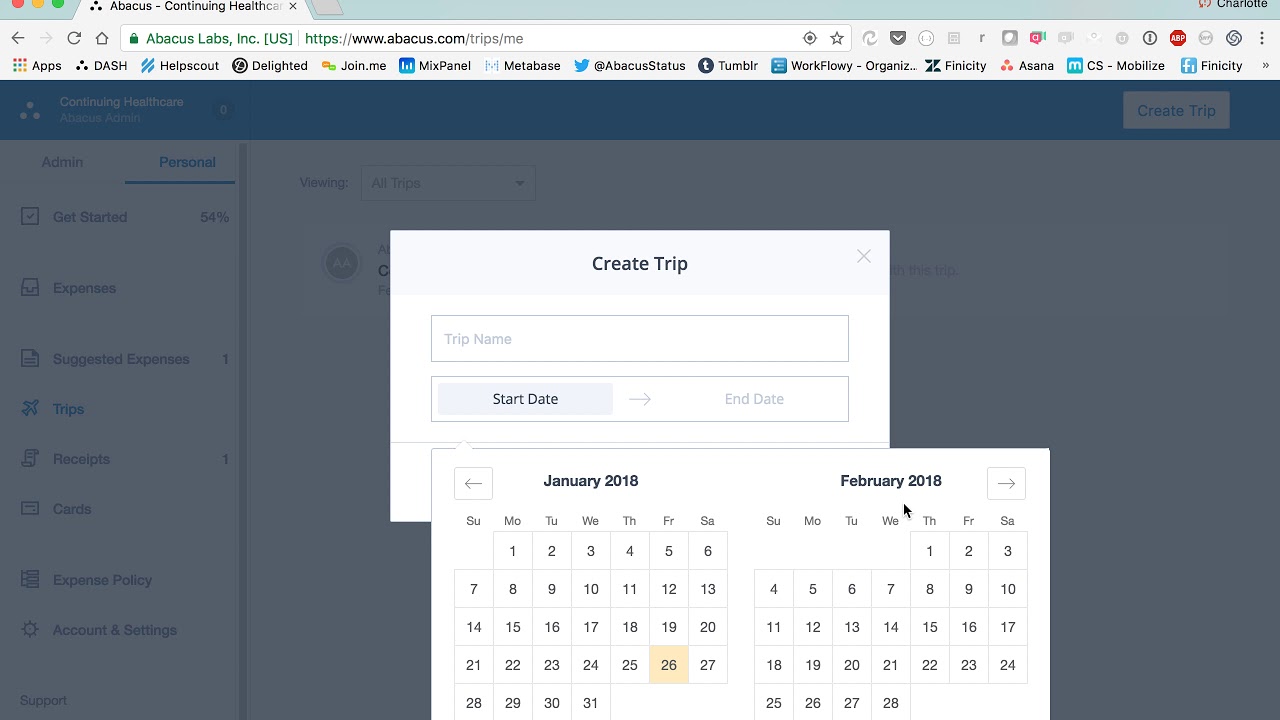This screenshot has height=720, width=1280.
Task: Select the Start Date field
Action: 525,399
